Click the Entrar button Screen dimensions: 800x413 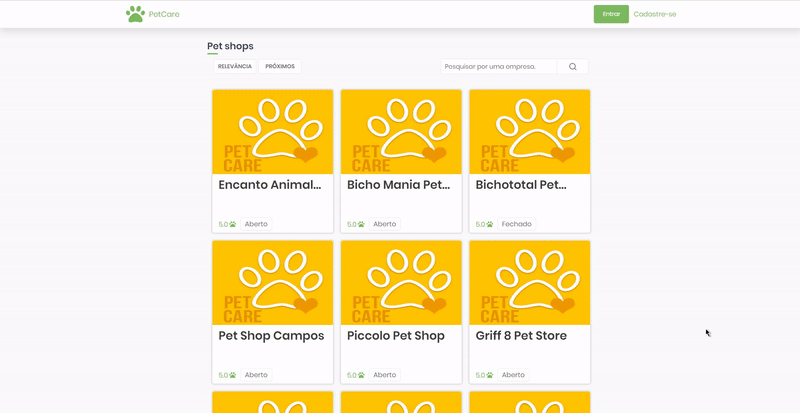click(611, 14)
